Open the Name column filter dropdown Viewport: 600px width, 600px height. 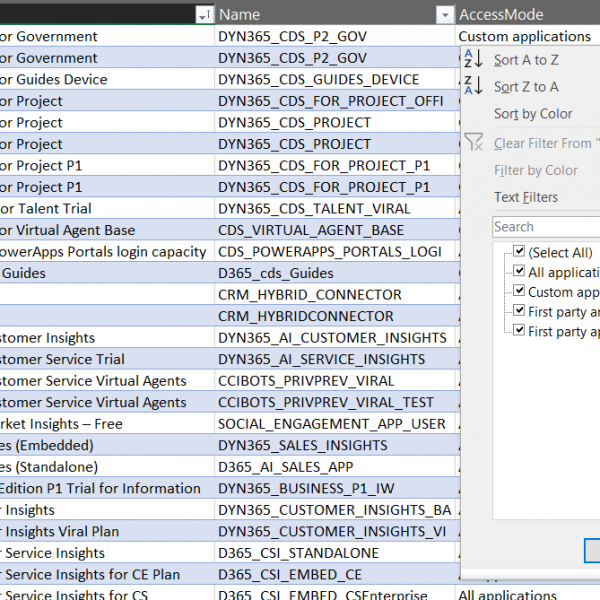tap(445, 15)
